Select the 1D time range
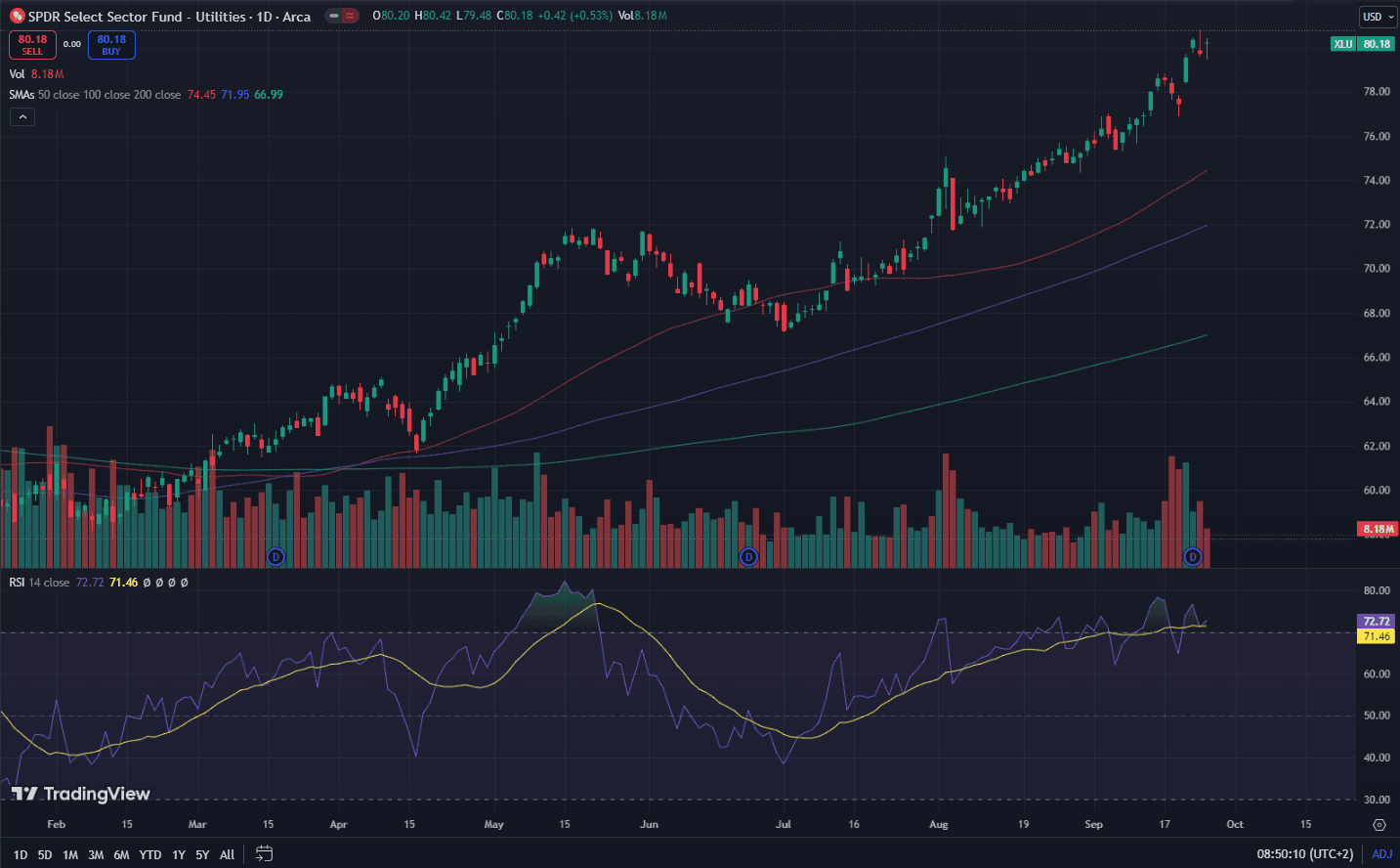Viewport: 1400px width, 868px height. (x=21, y=854)
